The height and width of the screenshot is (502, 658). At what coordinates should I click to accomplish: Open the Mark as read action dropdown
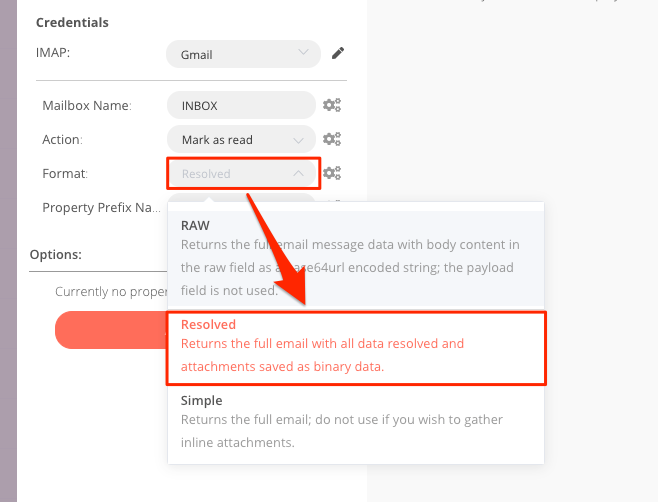click(241, 139)
